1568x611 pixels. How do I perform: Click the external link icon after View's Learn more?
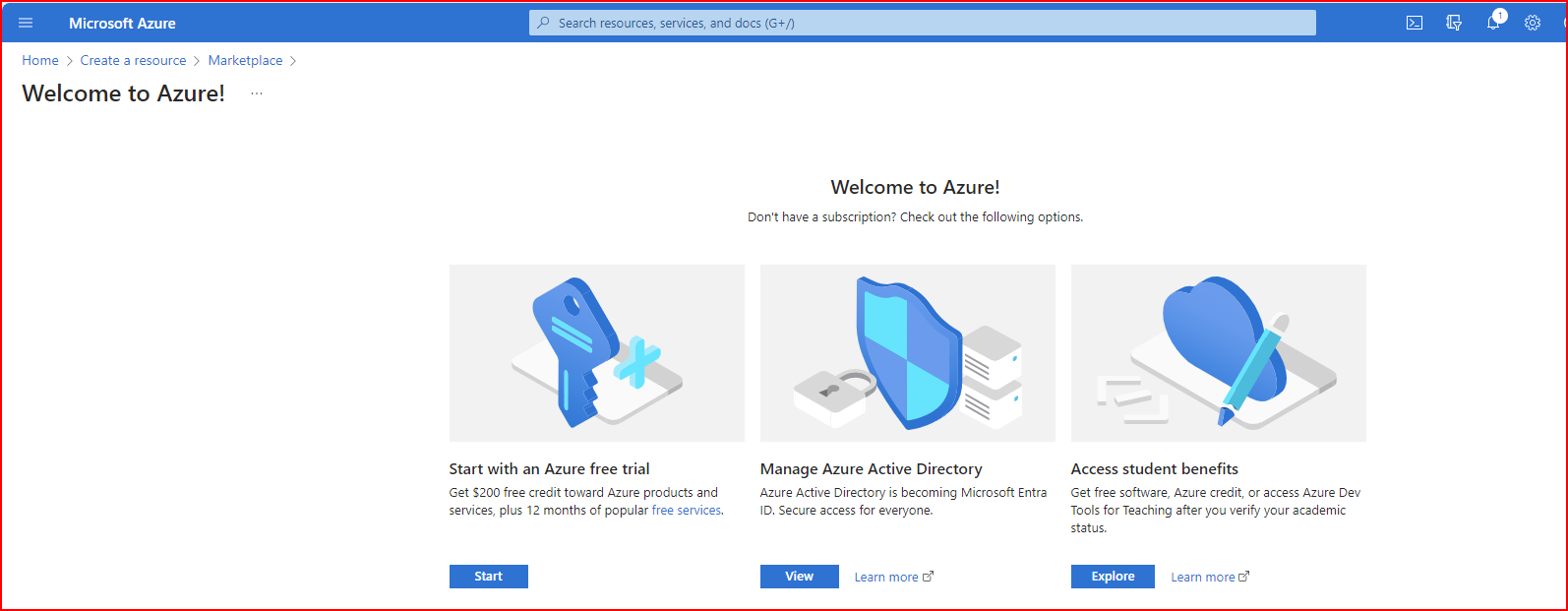pos(928,577)
